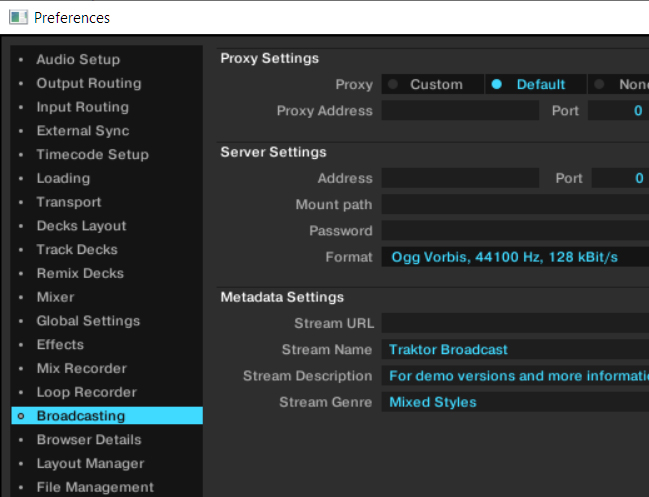
Task: Click the Mount path field
Action: pos(513,205)
